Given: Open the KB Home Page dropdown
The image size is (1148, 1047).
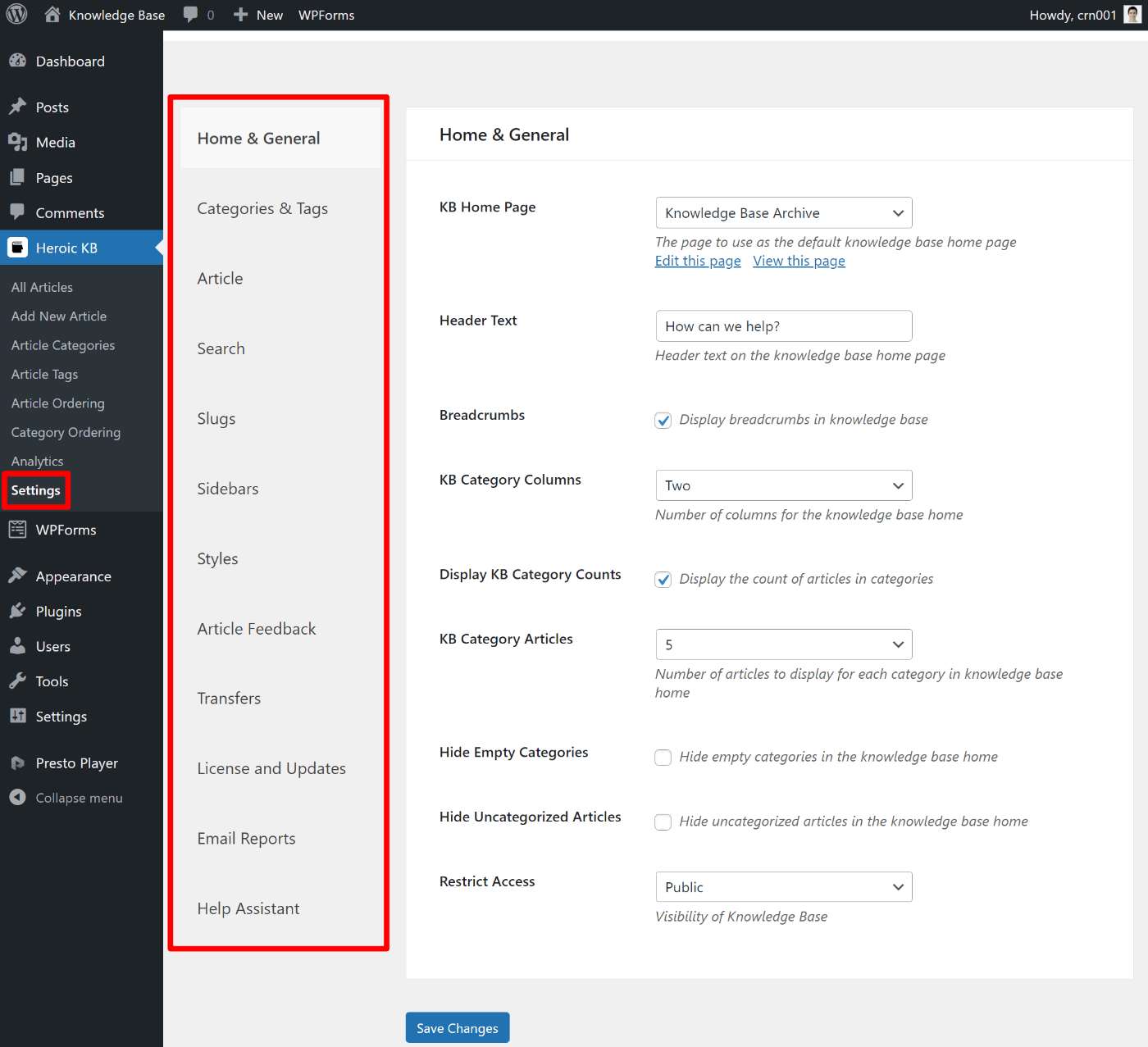Looking at the screenshot, I should point(783,213).
